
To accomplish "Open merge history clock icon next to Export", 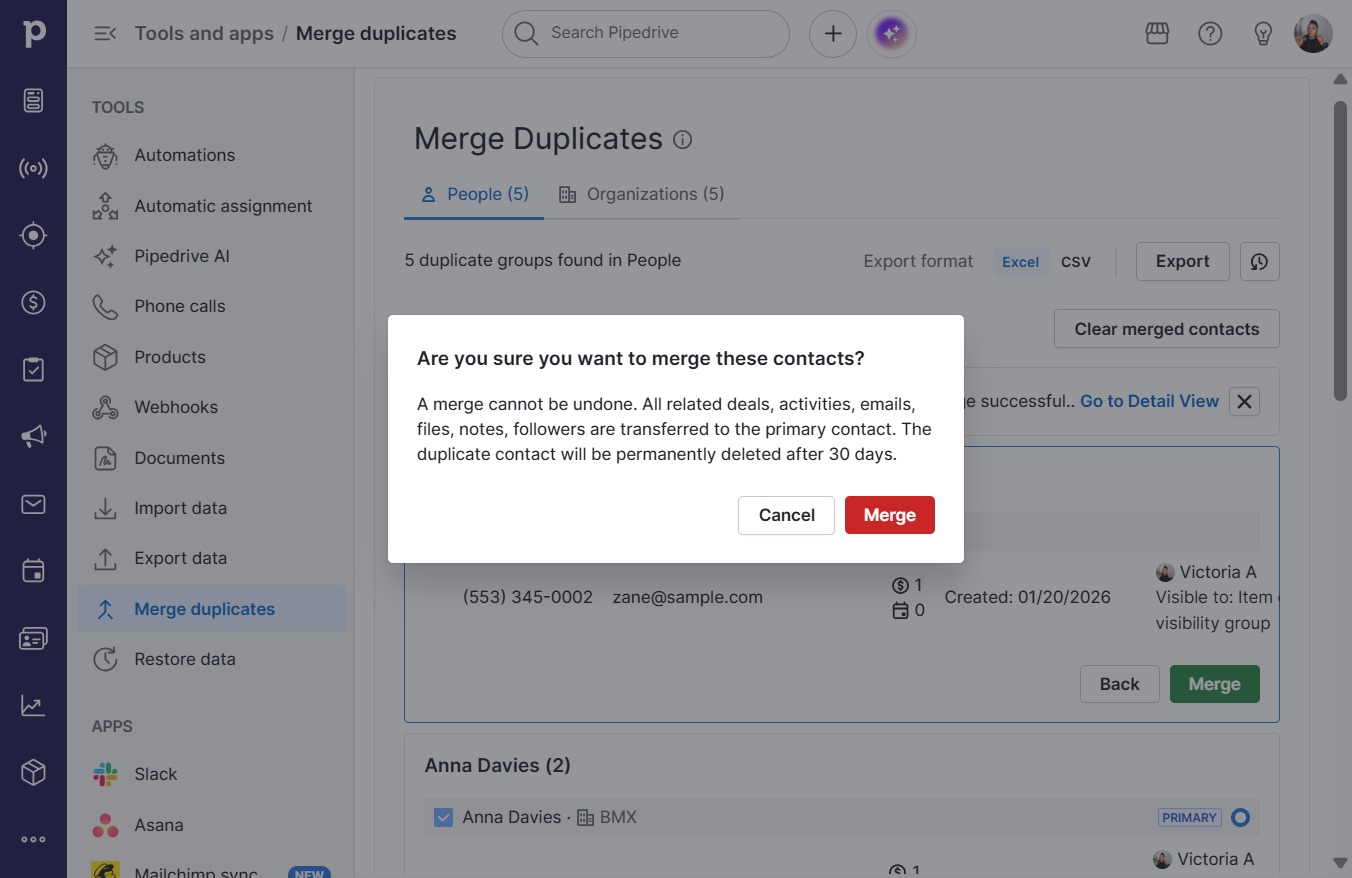I will pos(1259,262).
